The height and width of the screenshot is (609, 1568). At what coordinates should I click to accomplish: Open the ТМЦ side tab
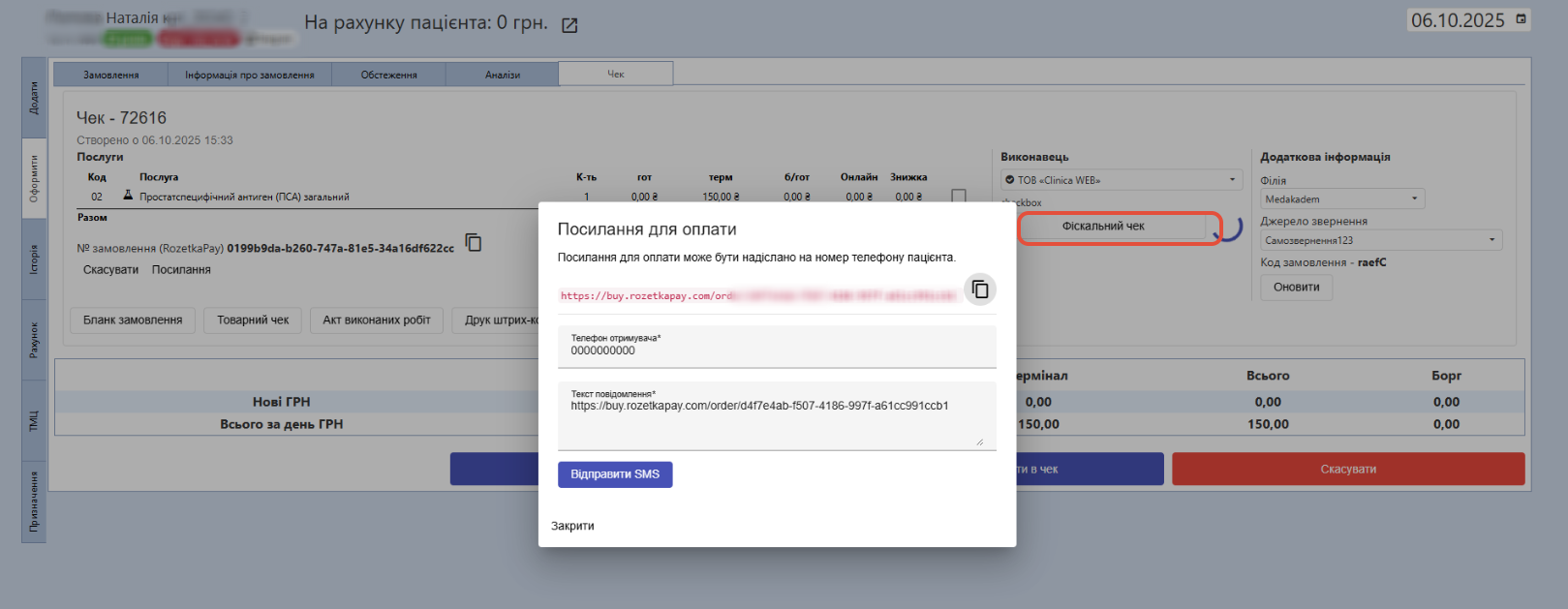click(x=34, y=421)
